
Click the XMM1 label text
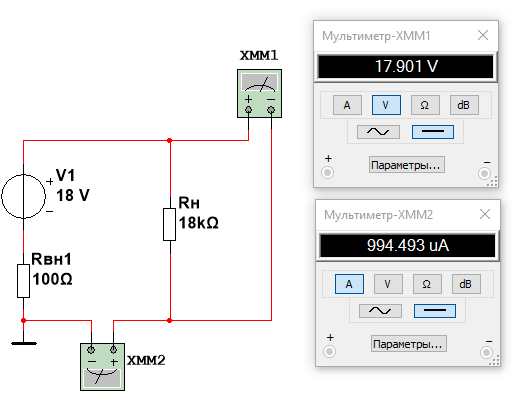259,55
